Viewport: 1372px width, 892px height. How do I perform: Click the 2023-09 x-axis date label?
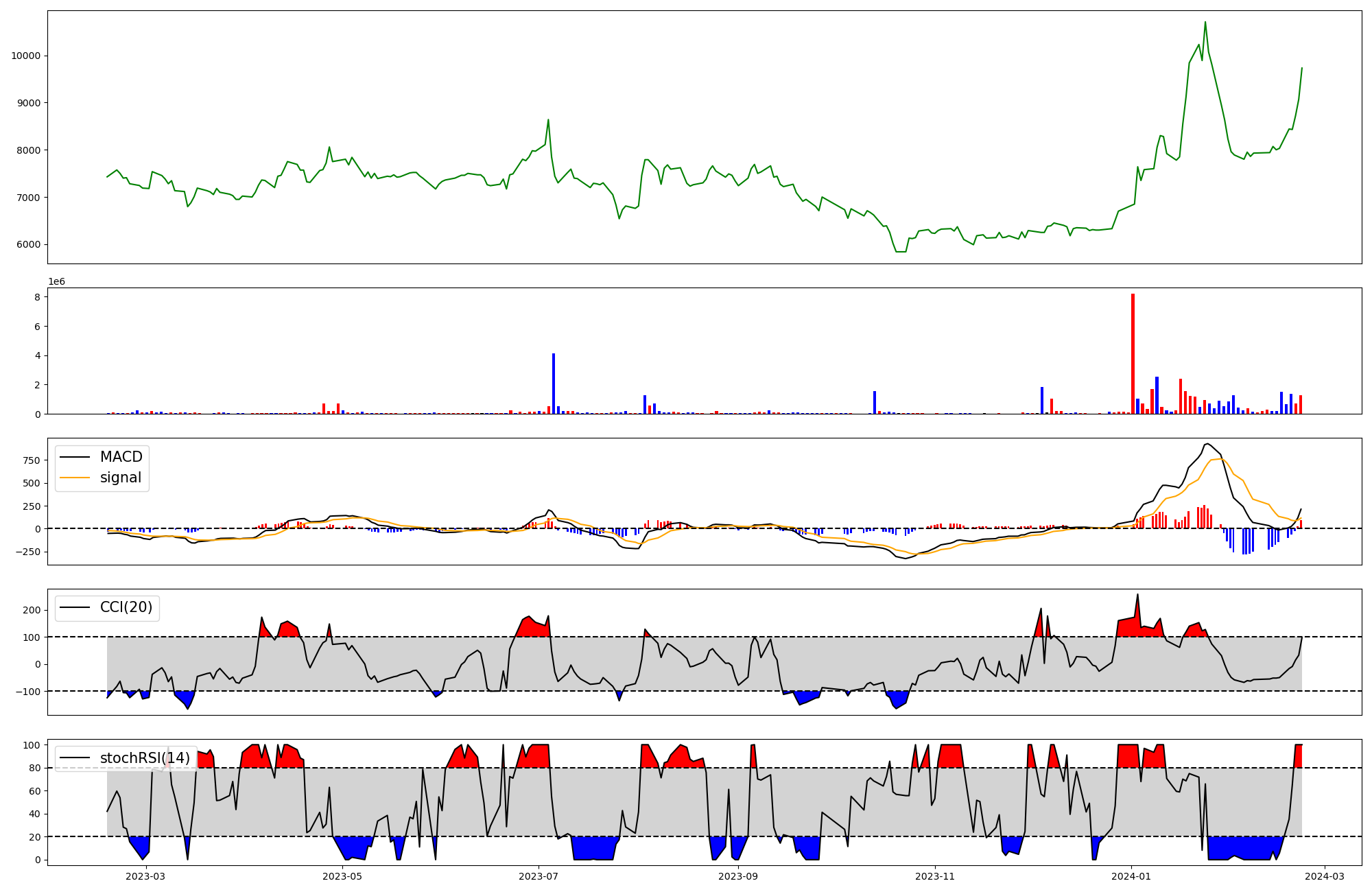coord(738,876)
